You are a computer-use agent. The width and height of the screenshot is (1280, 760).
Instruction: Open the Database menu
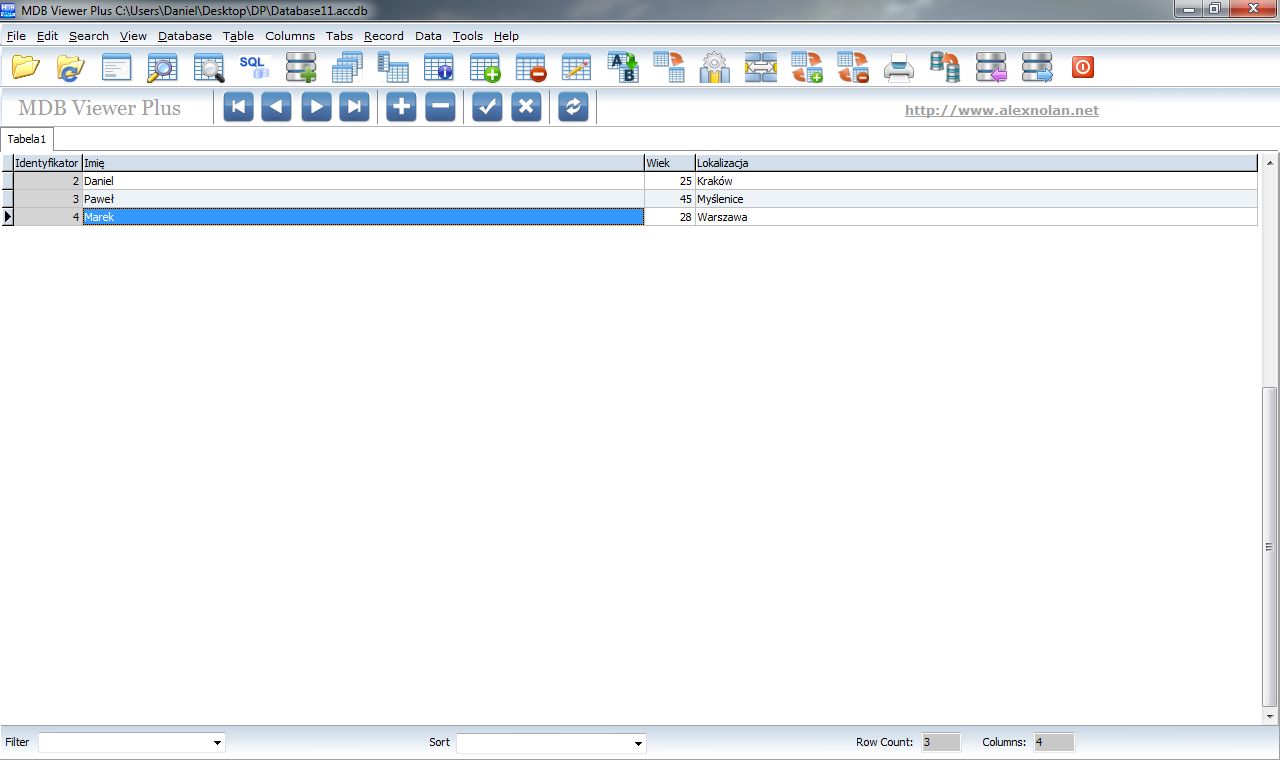(184, 36)
